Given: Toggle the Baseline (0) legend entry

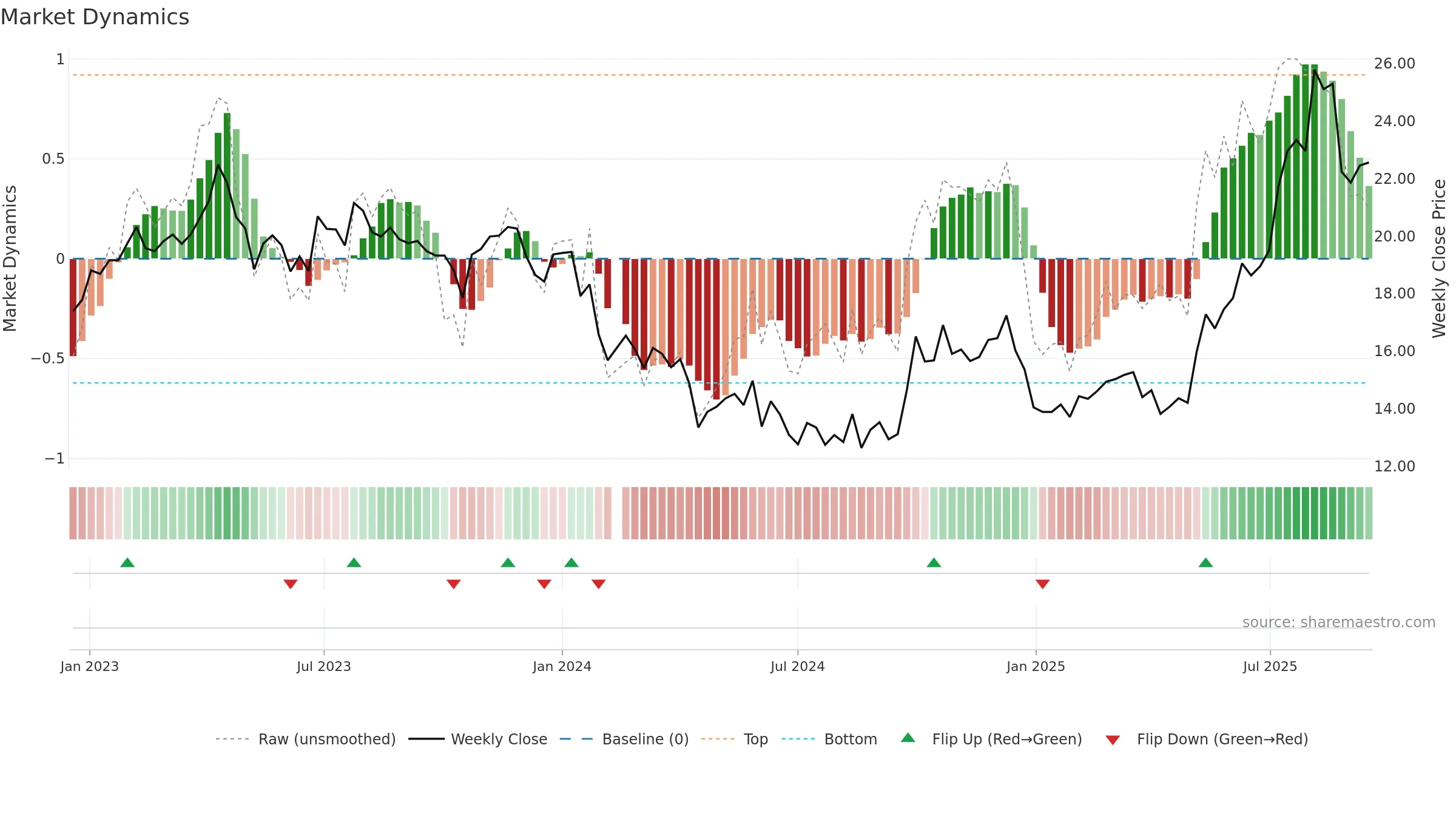Looking at the screenshot, I should click(645, 739).
